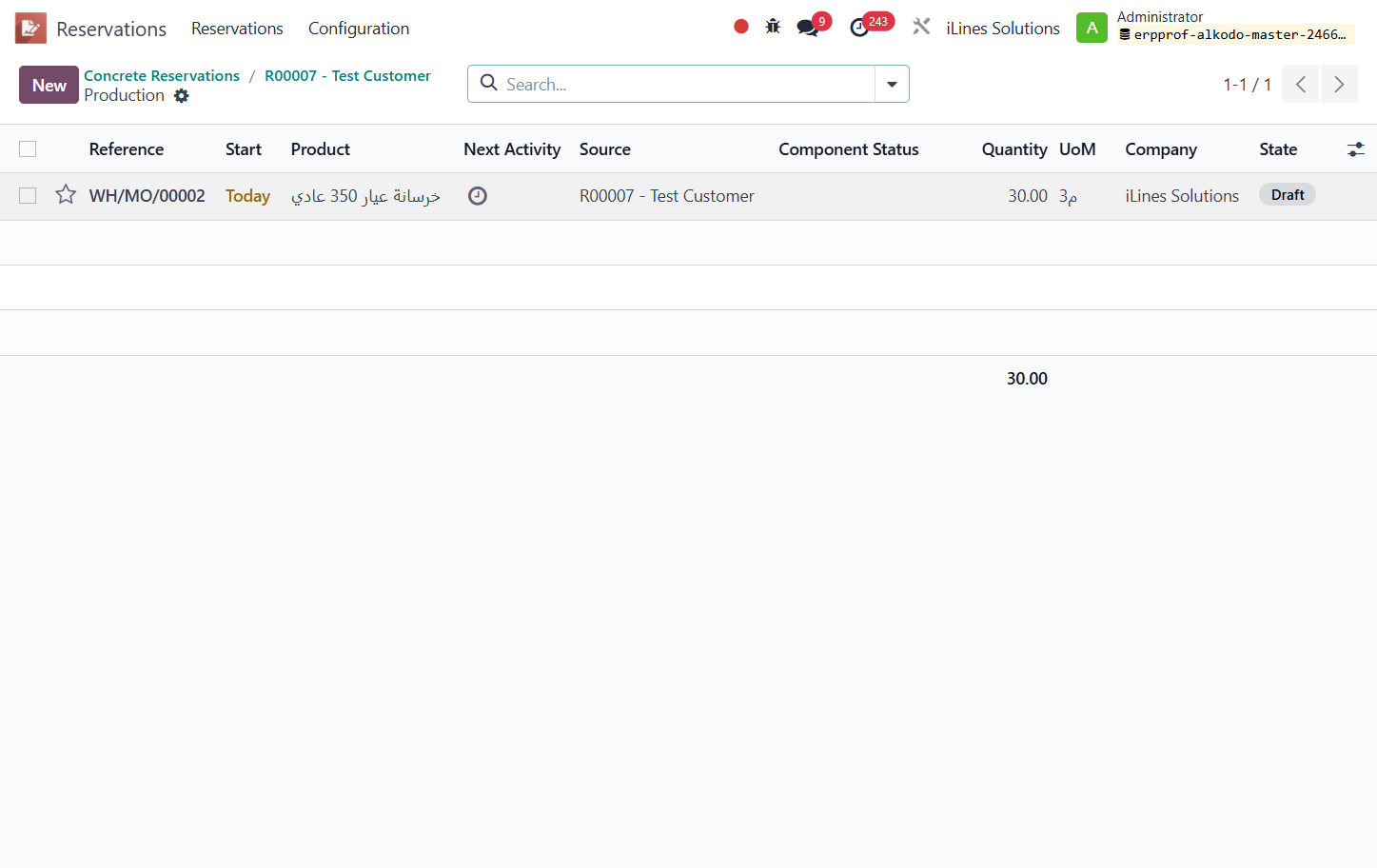
Task: Click the pager 1-1 / 1 counter
Action: [x=1247, y=85]
